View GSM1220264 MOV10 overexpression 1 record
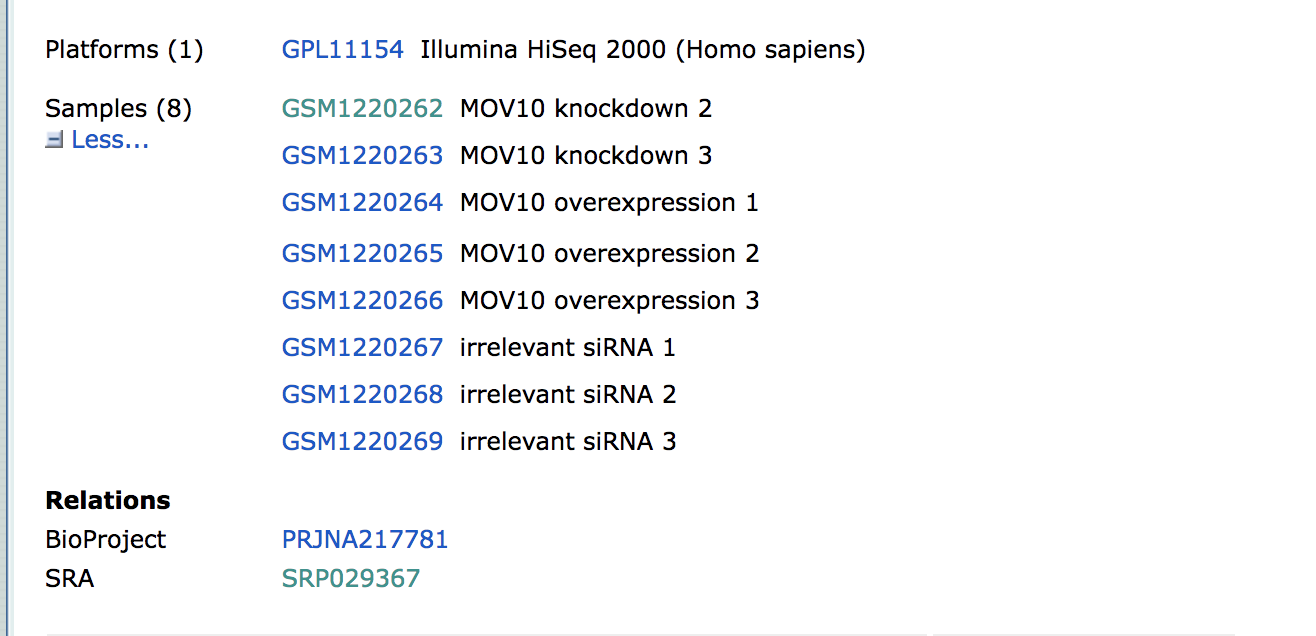This screenshot has height=636, width=1316. coord(362,202)
